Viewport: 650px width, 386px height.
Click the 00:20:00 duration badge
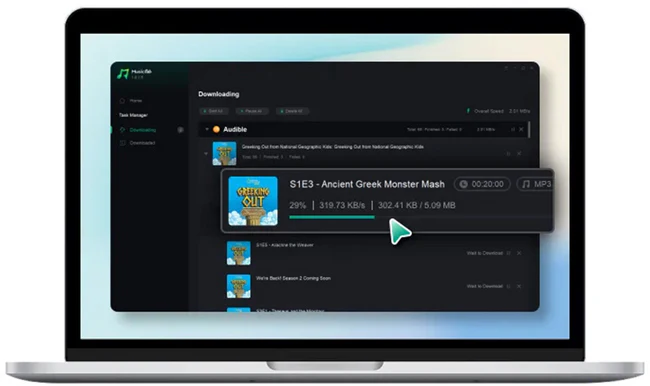click(482, 184)
